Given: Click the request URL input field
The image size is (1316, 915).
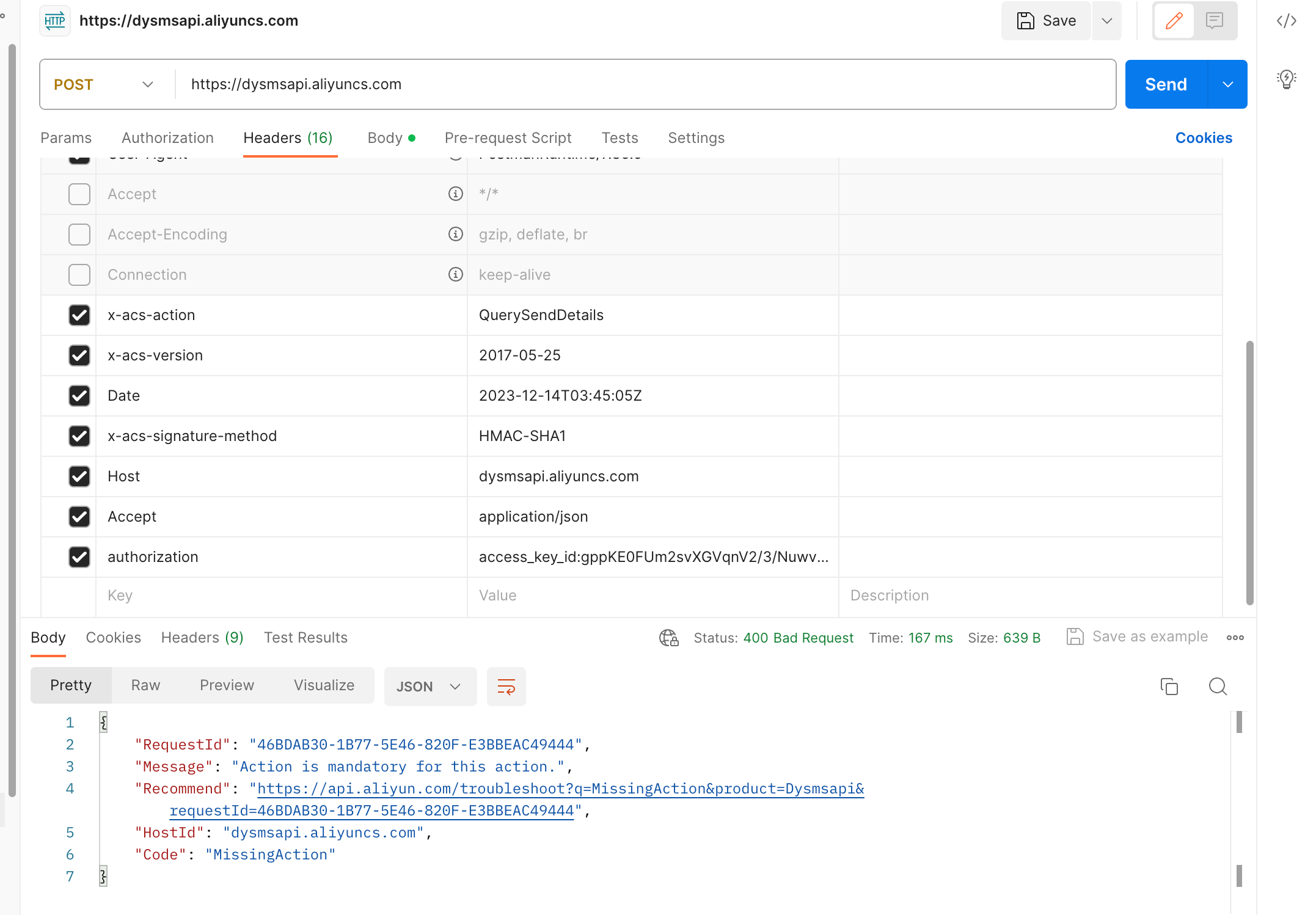Looking at the screenshot, I should click(642, 84).
